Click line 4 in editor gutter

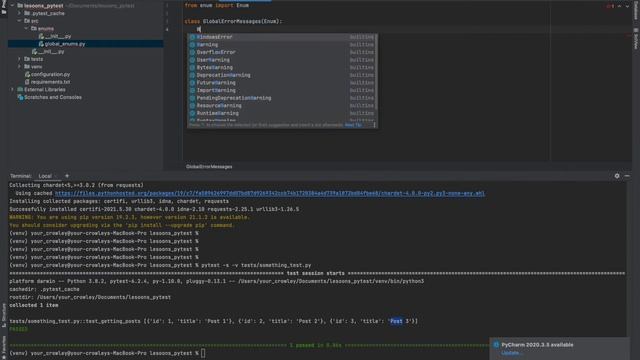pyautogui.click(x=167, y=29)
